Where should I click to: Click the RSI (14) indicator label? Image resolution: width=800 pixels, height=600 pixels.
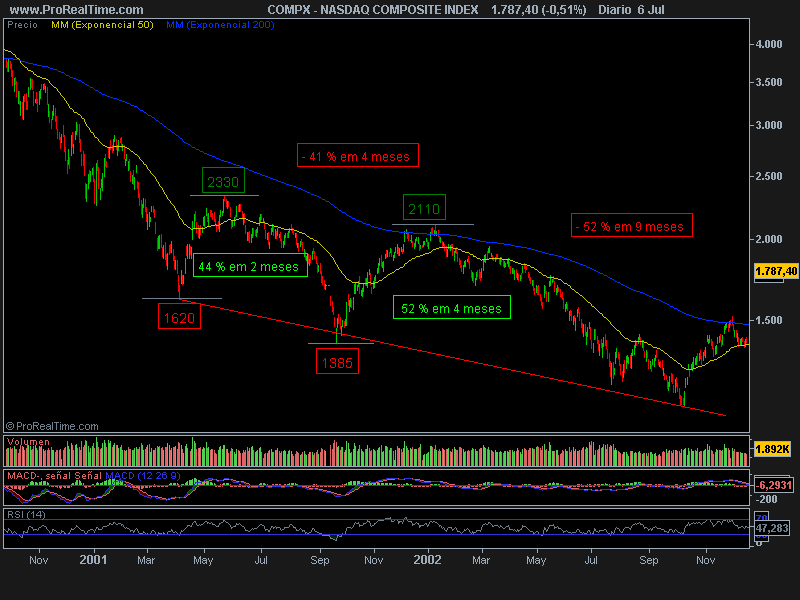pyautogui.click(x=26, y=514)
